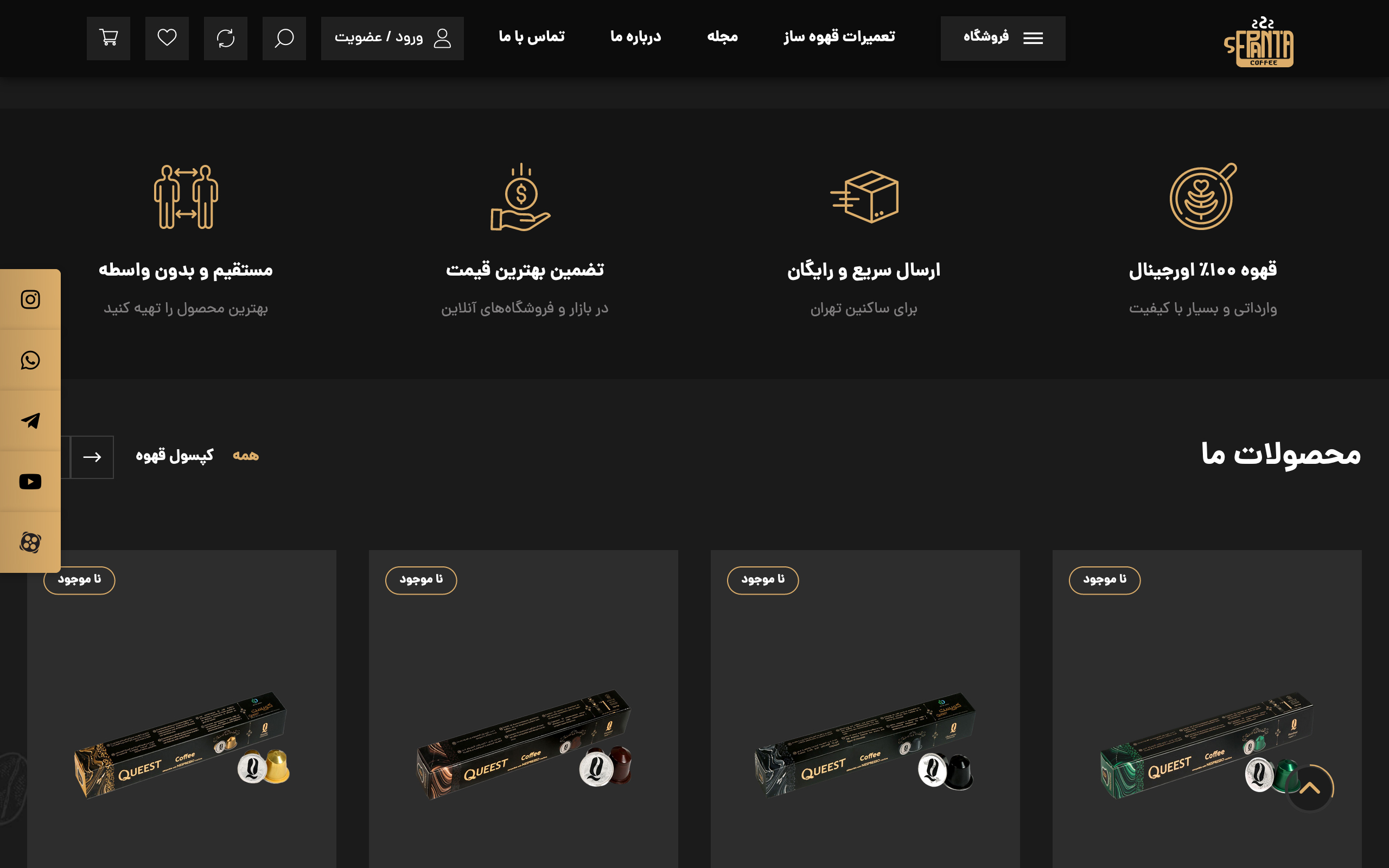Open the wishlist heart icon
Screen dimensions: 1389x868
(167, 39)
